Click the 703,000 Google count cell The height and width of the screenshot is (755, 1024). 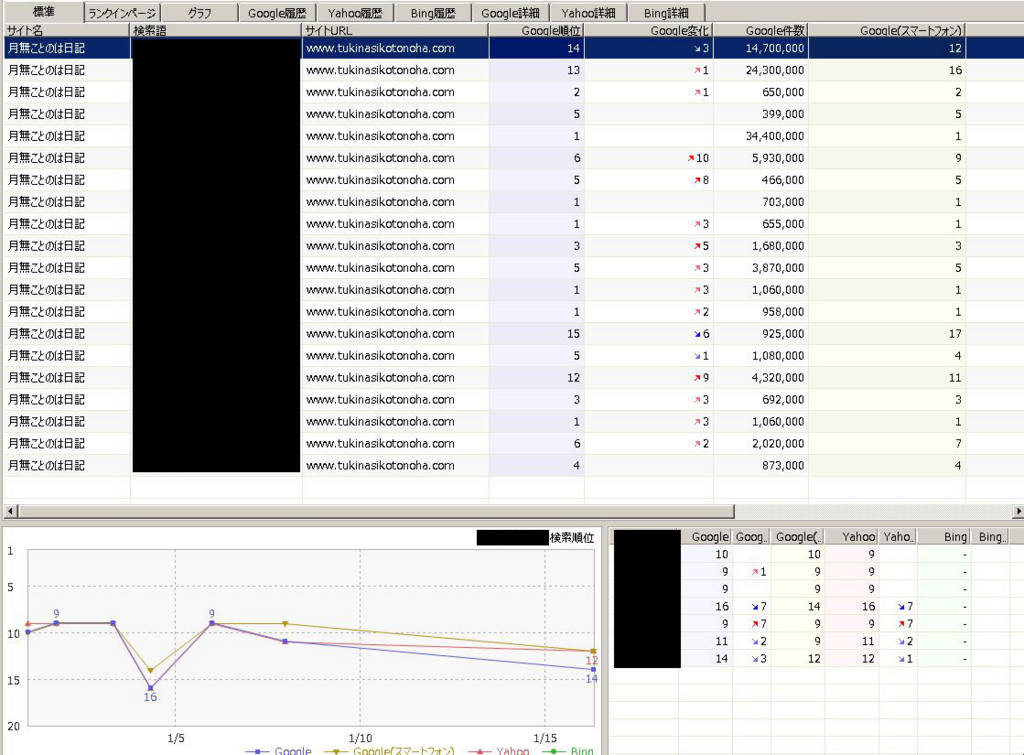(761, 202)
